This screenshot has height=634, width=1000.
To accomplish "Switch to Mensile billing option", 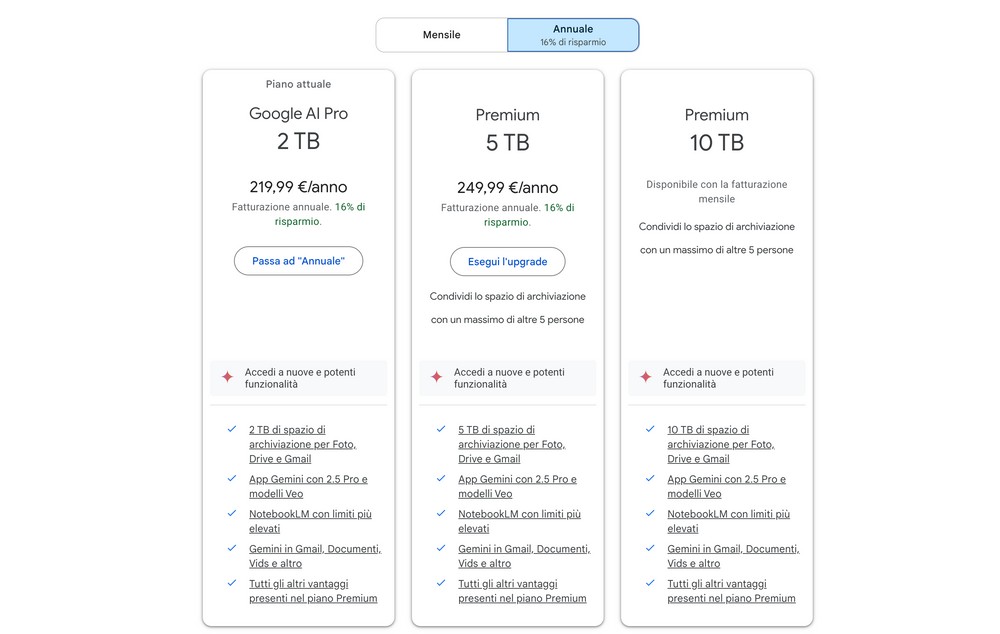I will (441, 35).
